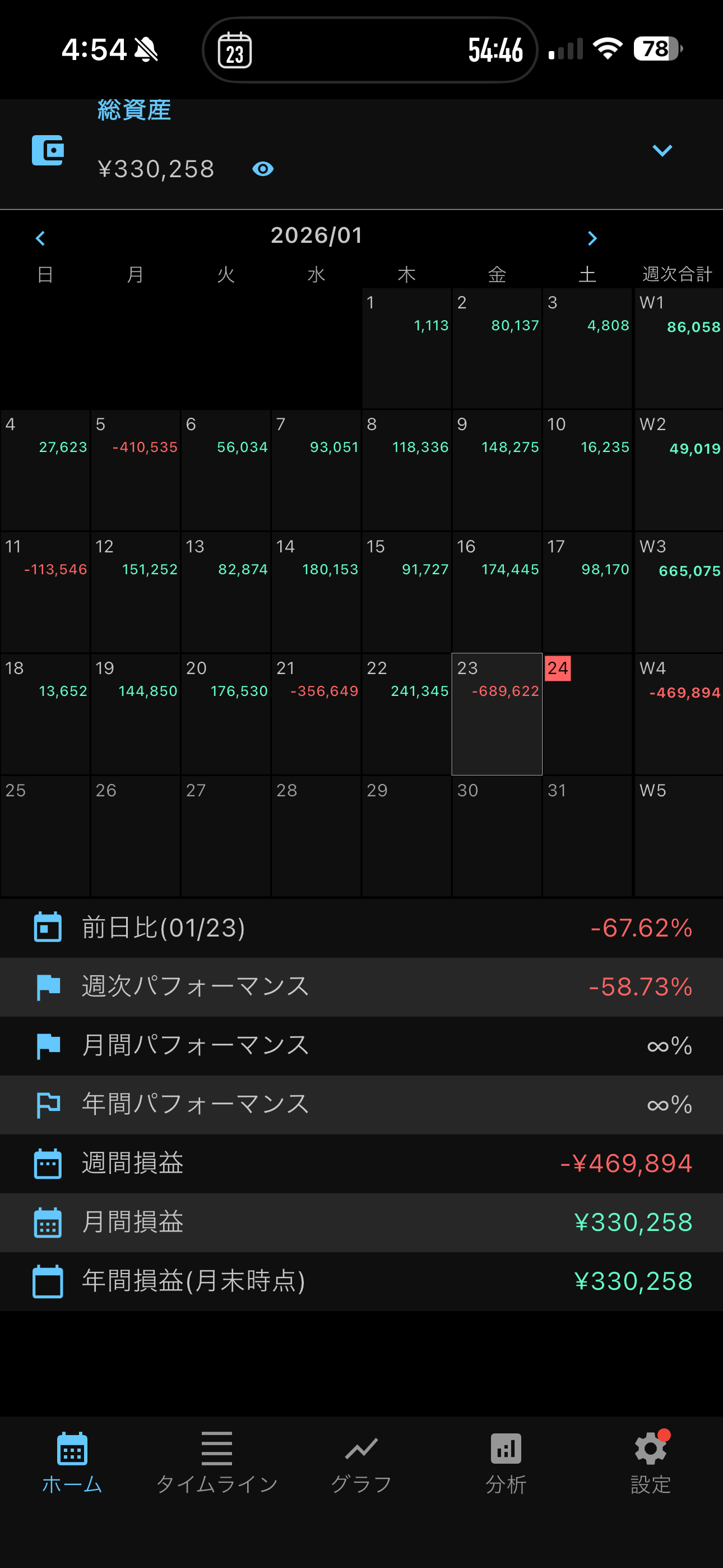Tap the 年間損益(月末時点) row

tap(361, 1281)
